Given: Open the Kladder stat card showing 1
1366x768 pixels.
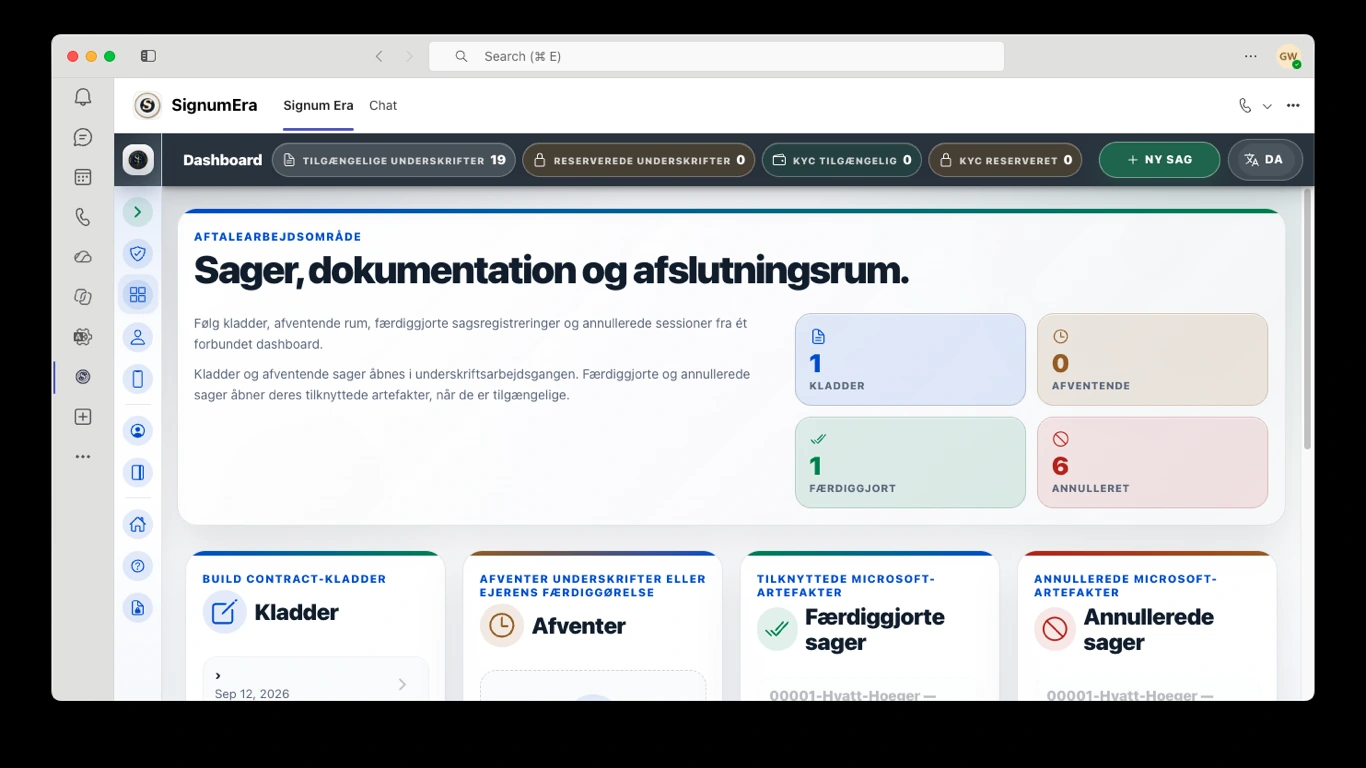Looking at the screenshot, I should tap(910, 359).
